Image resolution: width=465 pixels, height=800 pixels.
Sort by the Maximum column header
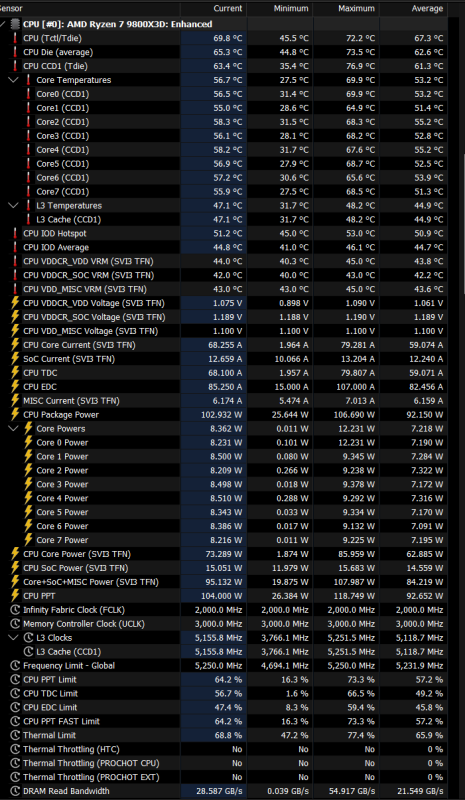point(347,9)
